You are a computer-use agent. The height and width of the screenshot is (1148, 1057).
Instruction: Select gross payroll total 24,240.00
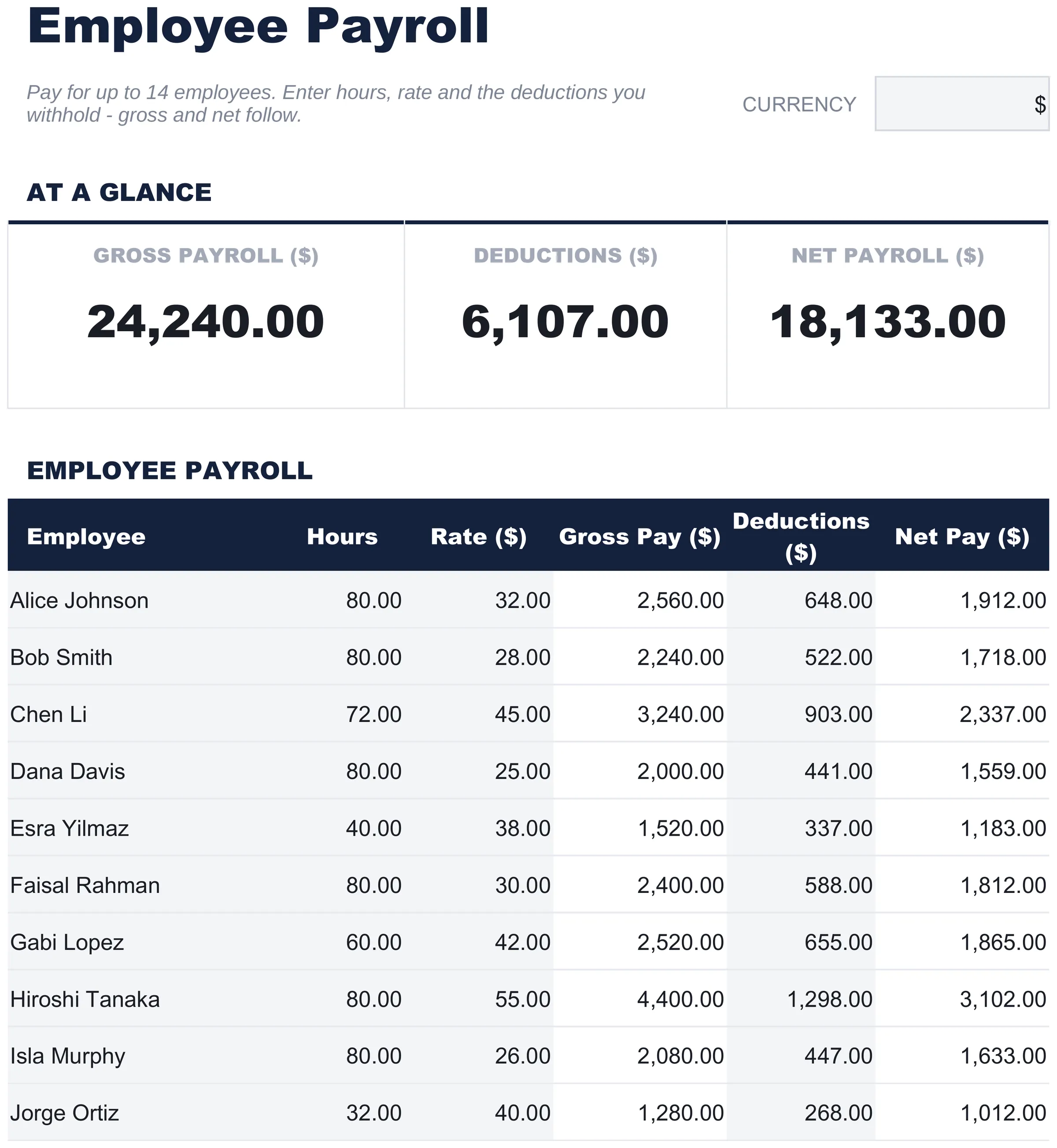206,322
